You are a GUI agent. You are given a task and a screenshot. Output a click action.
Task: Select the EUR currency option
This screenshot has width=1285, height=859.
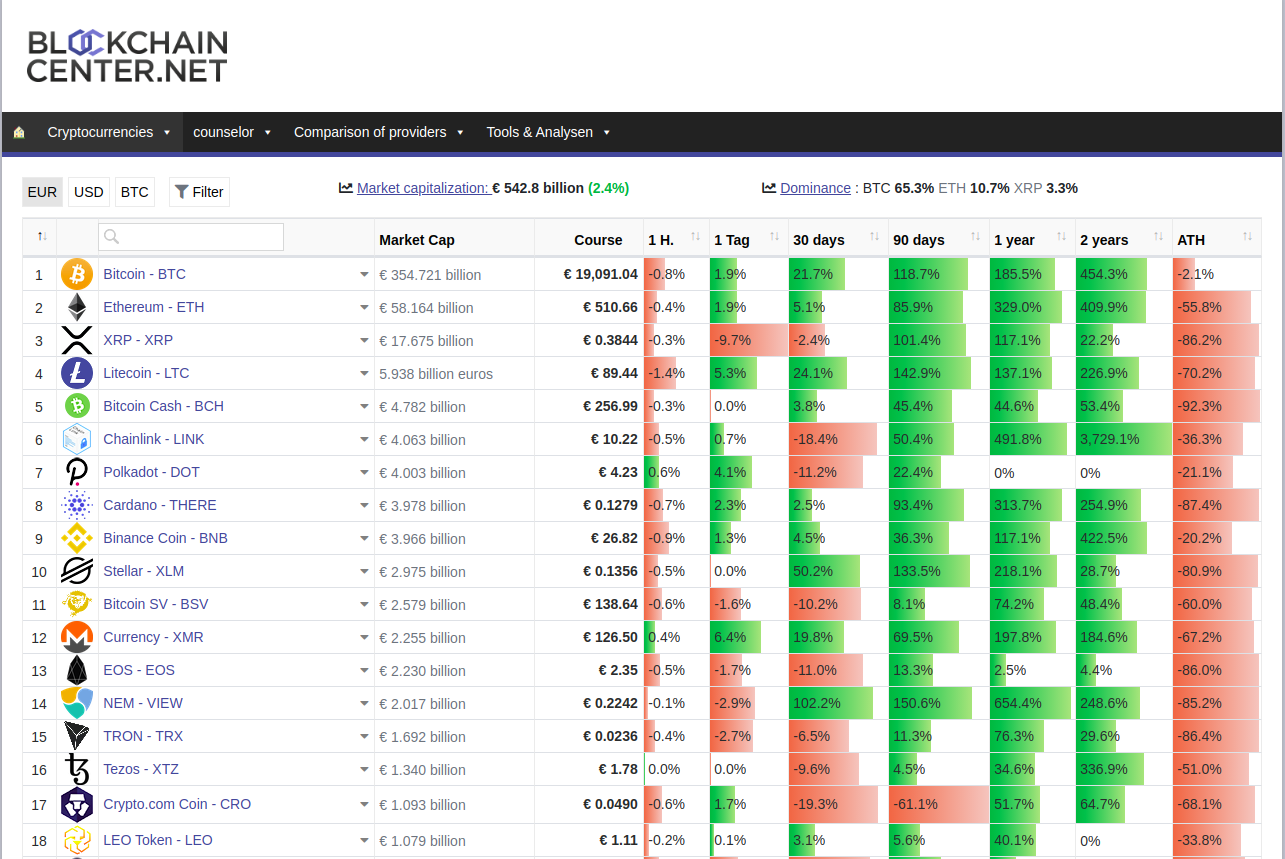point(42,191)
